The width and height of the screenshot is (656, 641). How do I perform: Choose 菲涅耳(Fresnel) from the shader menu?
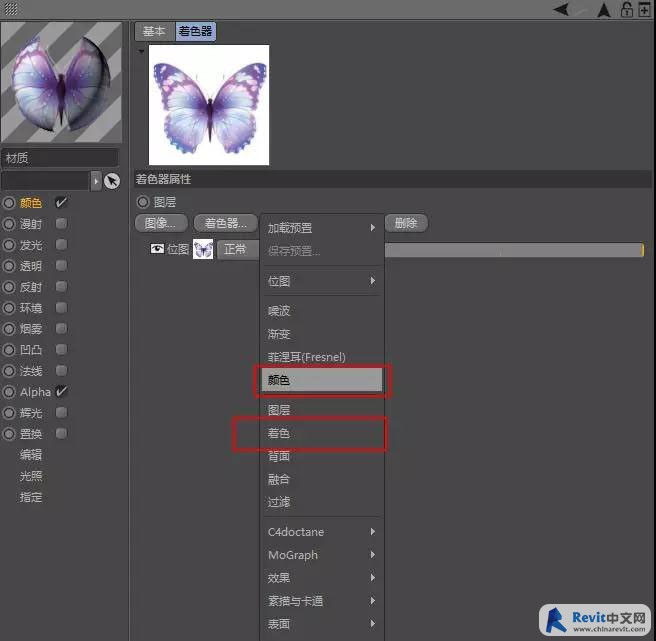(x=321, y=357)
